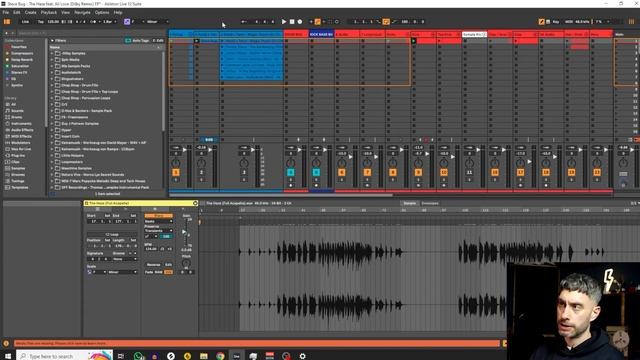
Task: Toggle the Scale Mode icon in control bar
Action: click(x=127, y=22)
